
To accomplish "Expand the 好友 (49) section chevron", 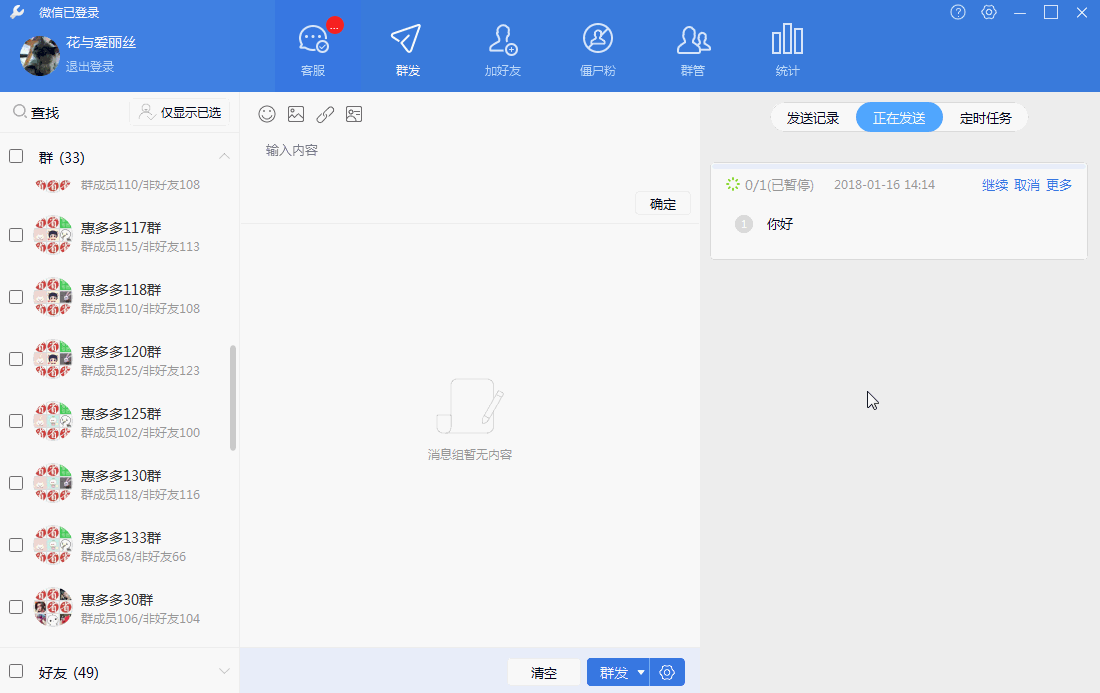I will tap(224, 671).
